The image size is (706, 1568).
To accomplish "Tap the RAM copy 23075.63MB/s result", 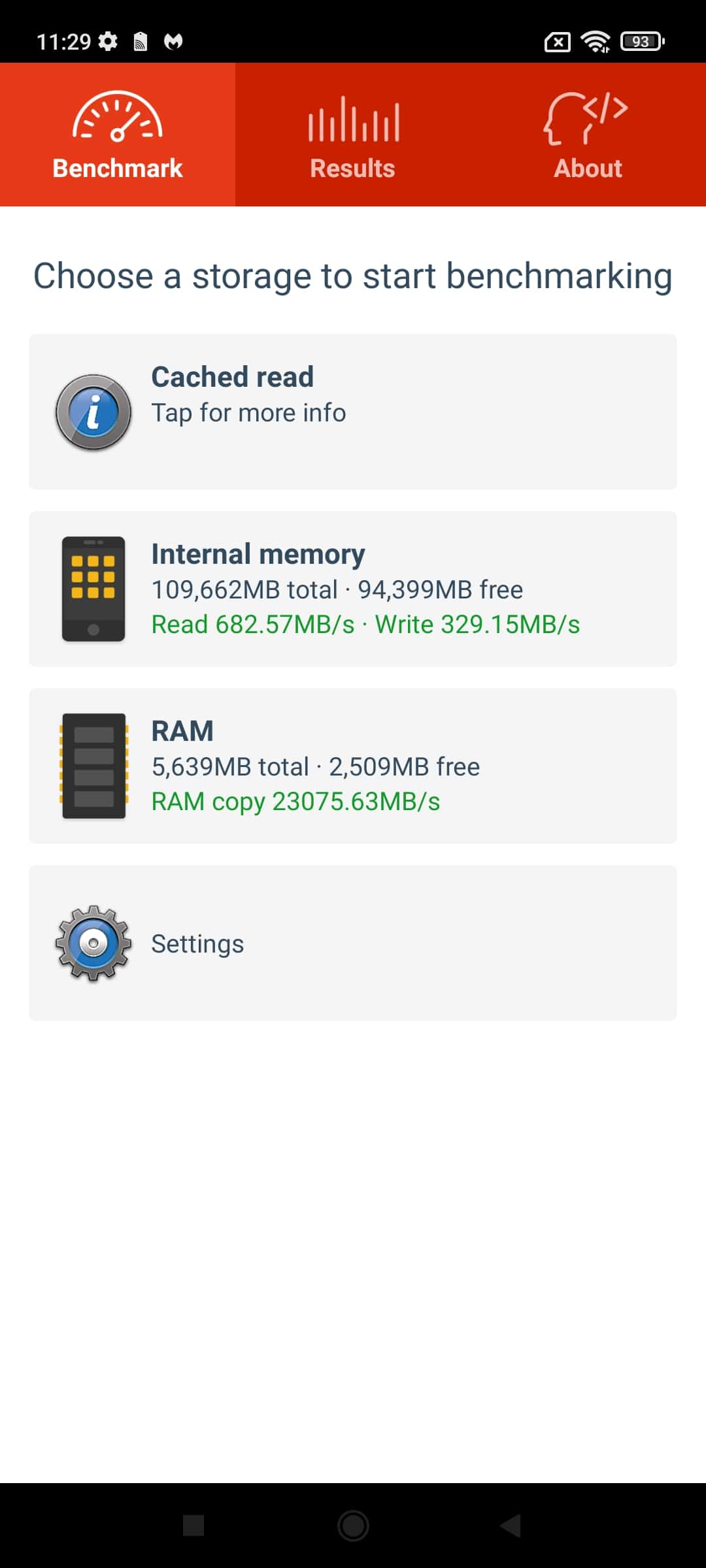I will pyautogui.click(x=295, y=802).
